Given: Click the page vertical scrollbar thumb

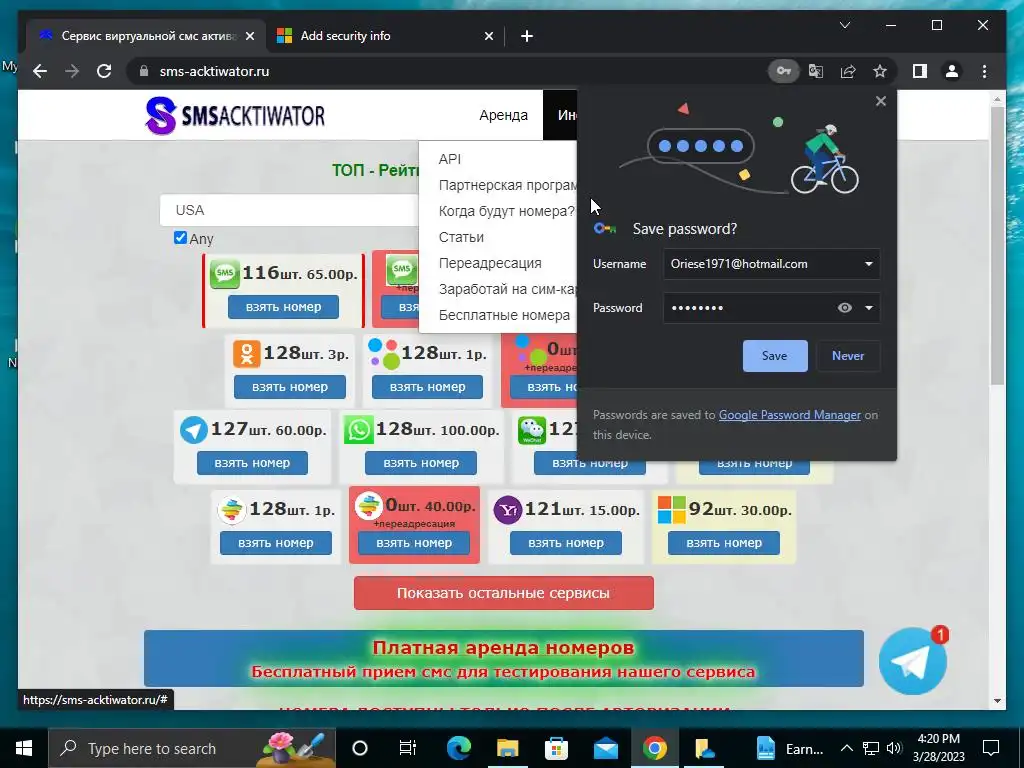Looking at the screenshot, I should [997, 245].
